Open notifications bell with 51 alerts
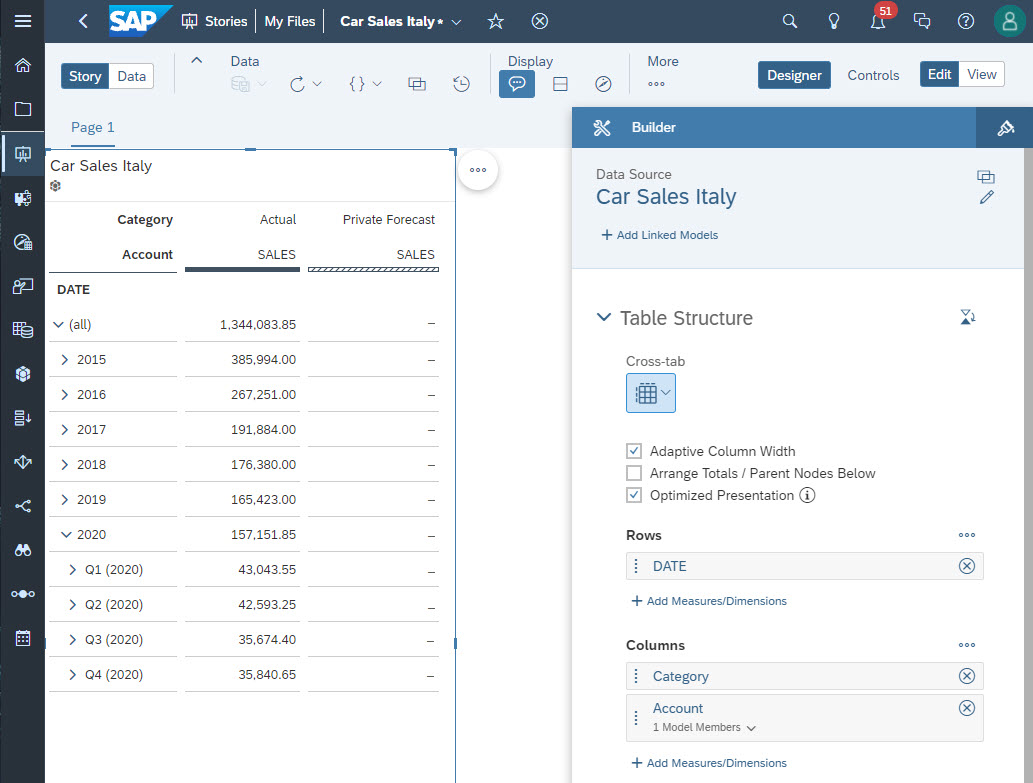 click(x=878, y=21)
